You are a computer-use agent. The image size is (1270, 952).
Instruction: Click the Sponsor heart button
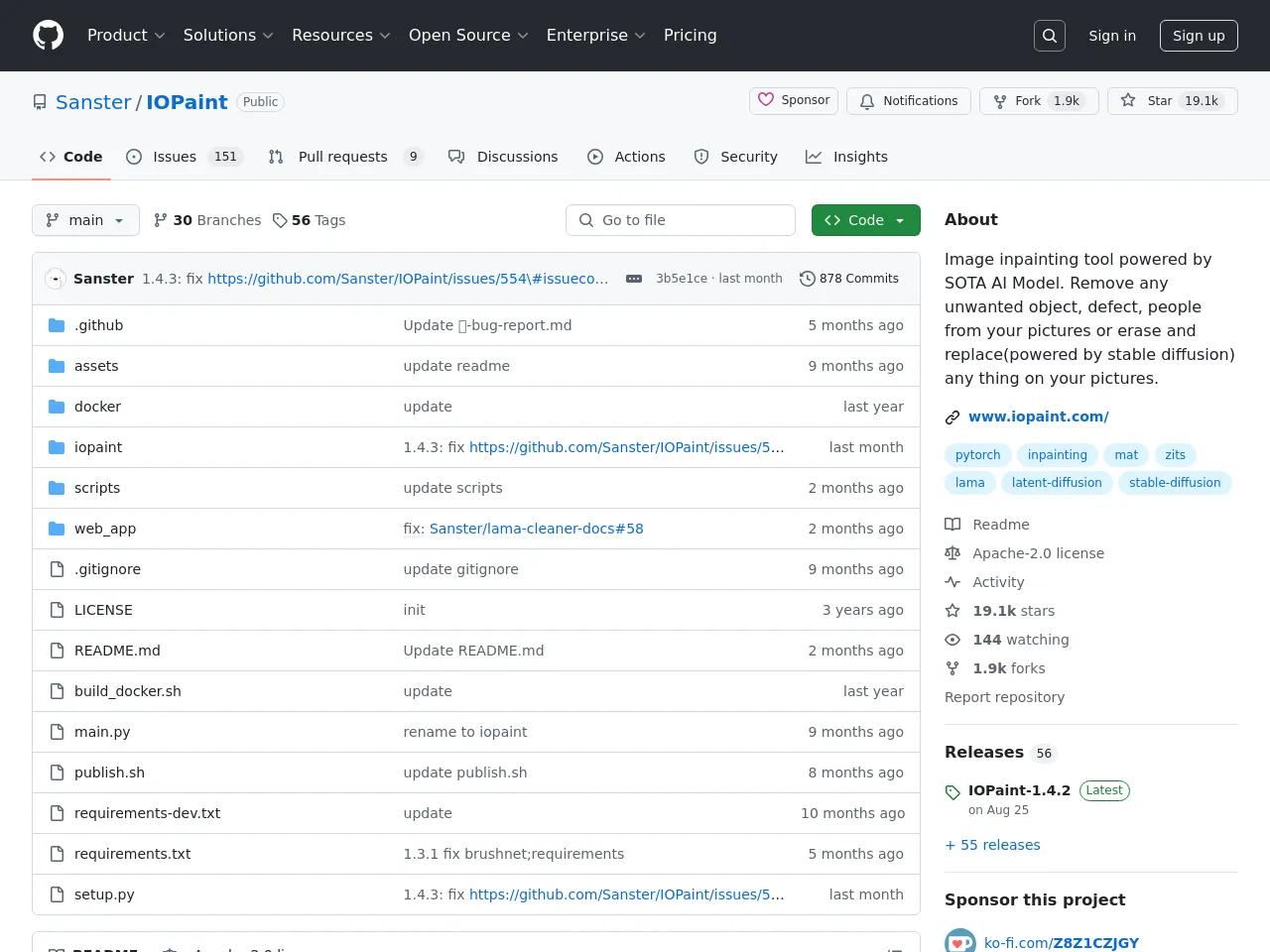[x=794, y=101]
